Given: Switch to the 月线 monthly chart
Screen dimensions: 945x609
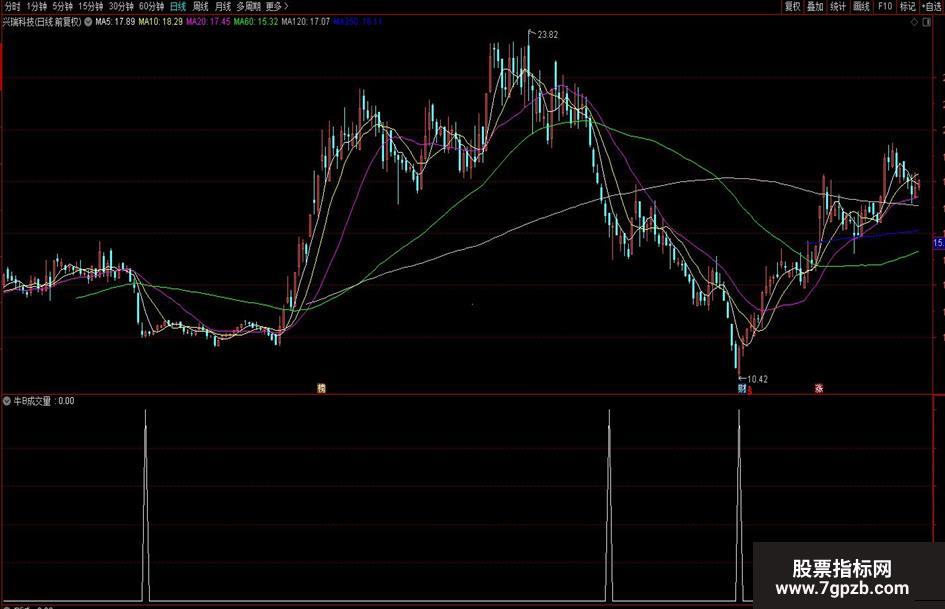Looking at the screenshot, I should [223, 7].
